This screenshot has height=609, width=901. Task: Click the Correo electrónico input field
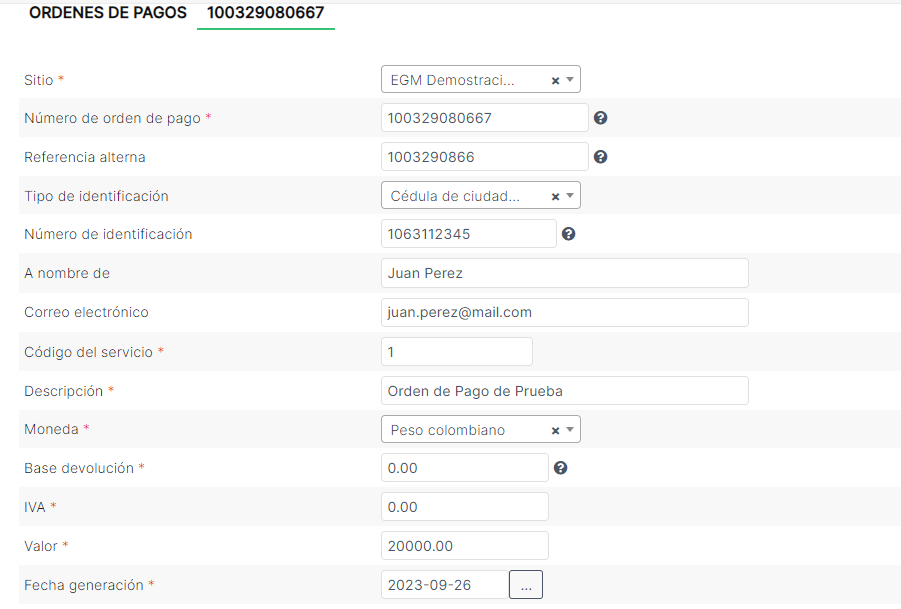click(x=564, y=312)
